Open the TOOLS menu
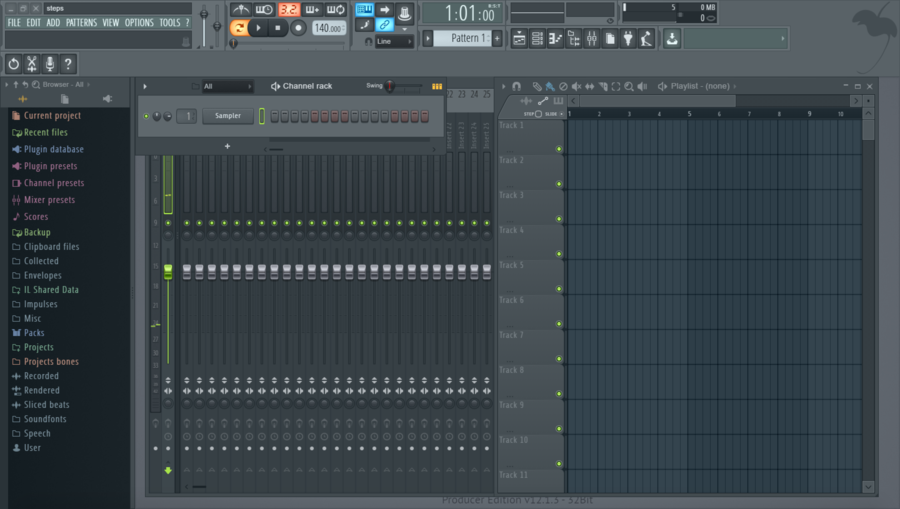Screen dimensions: 900x509 pos(170,22)
